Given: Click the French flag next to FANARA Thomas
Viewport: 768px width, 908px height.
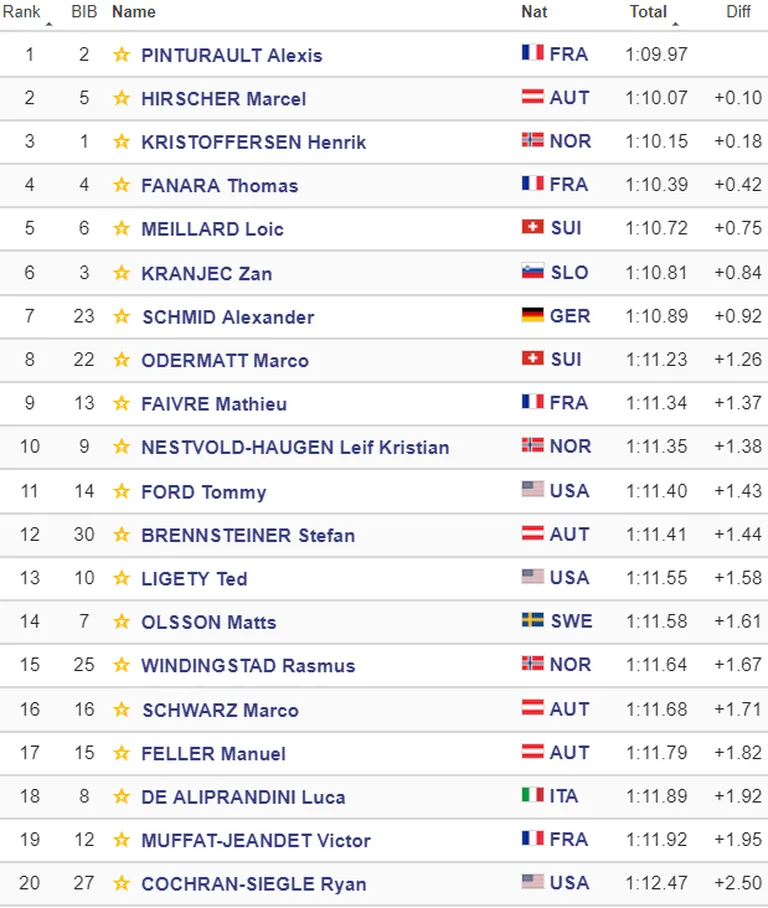Looking at the screenshot, I should [533, 184].
